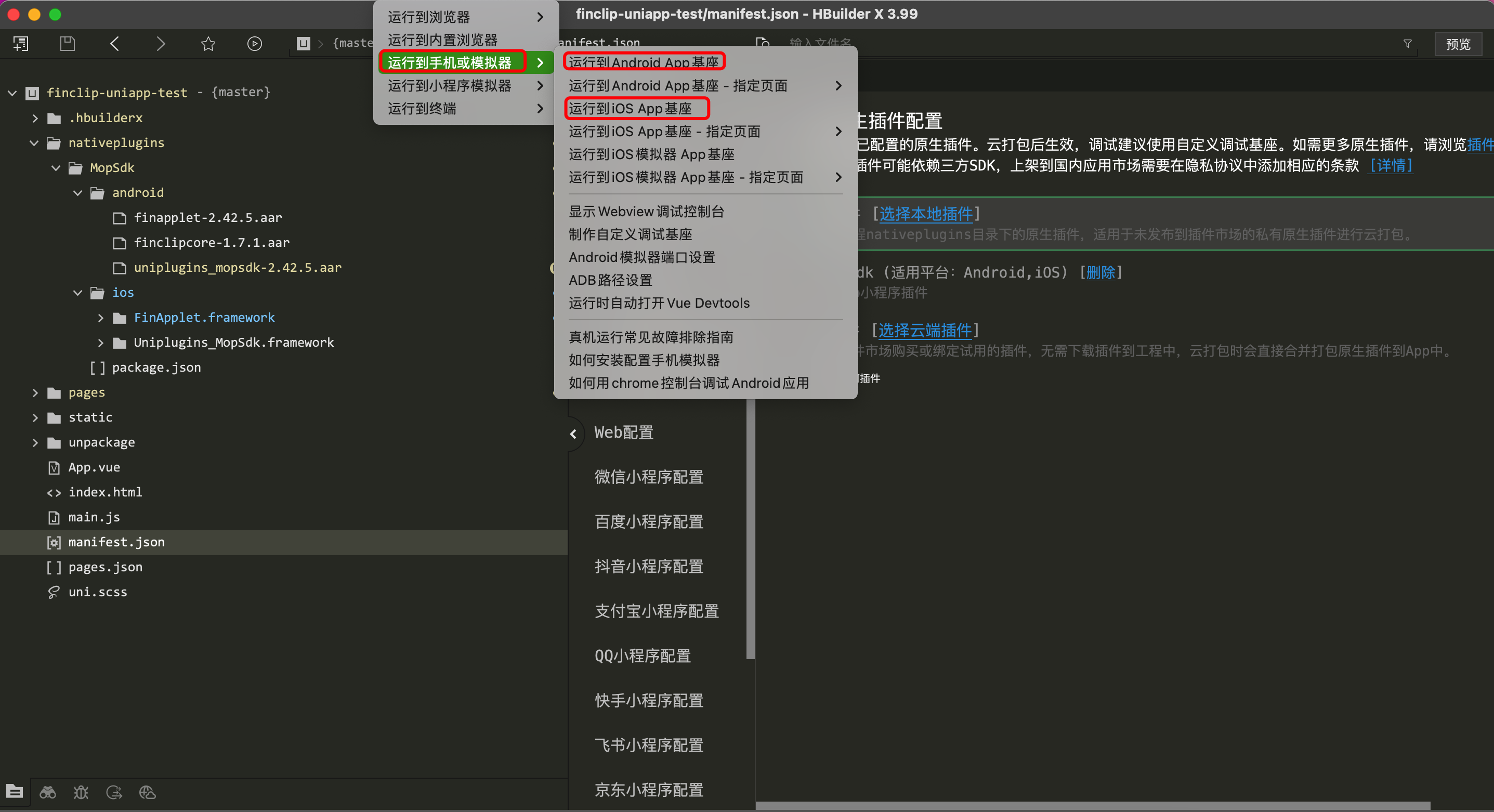The width and height of the screenshot is (1494, 812).
Task: Collapse the nativeplugins folder
Action: coord(34,142)
